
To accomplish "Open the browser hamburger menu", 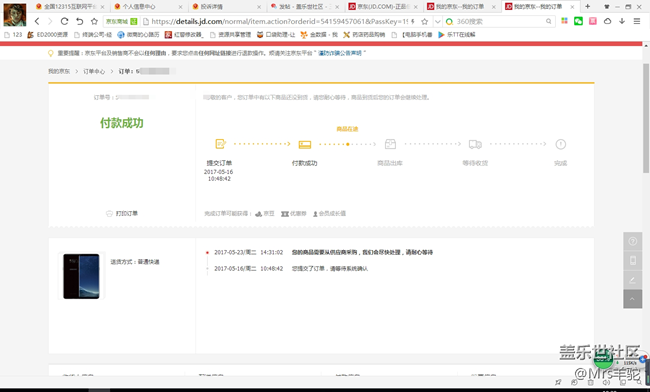I will 637,21.
